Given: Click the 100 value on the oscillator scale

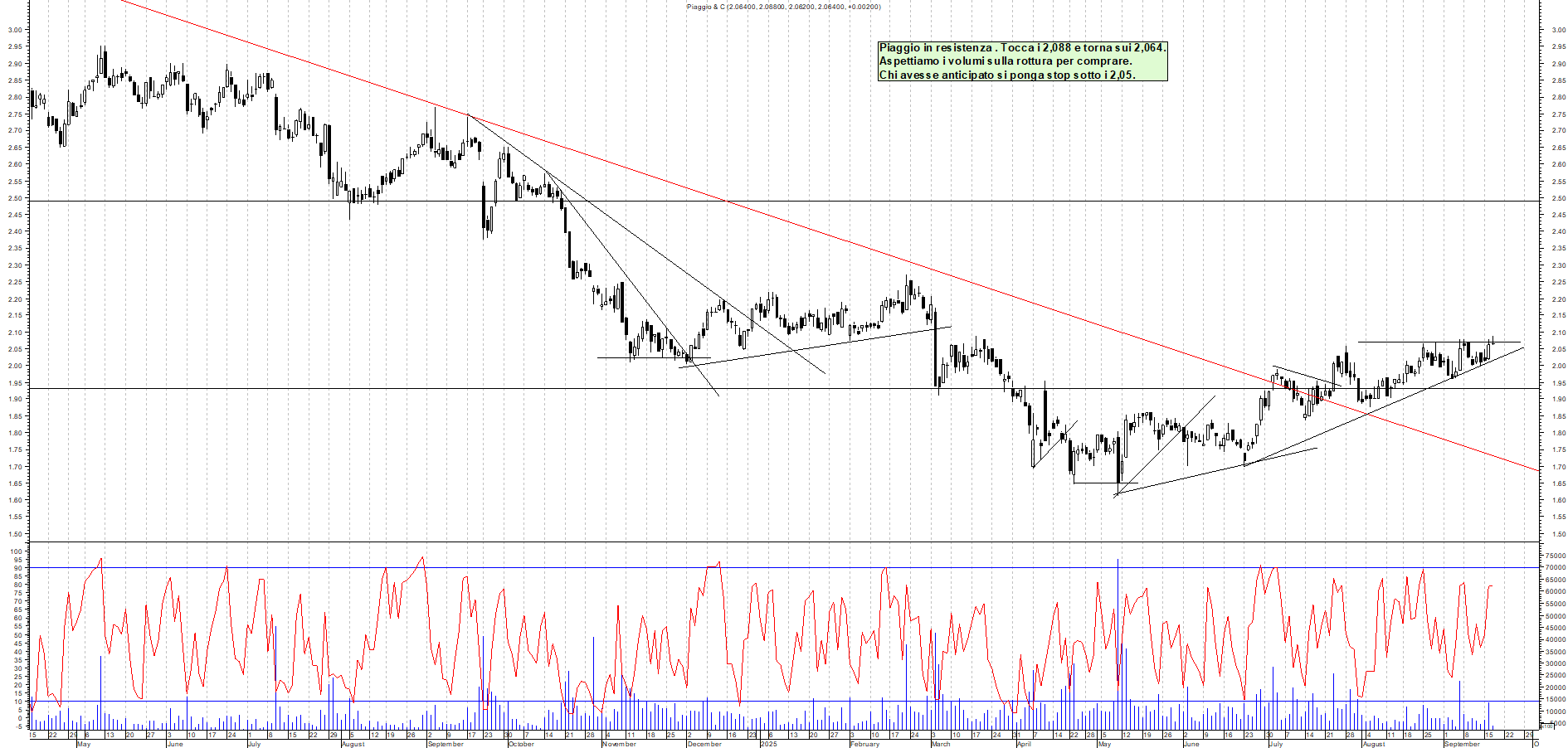Looking at the screenshot, I should [x=17, y=551].
